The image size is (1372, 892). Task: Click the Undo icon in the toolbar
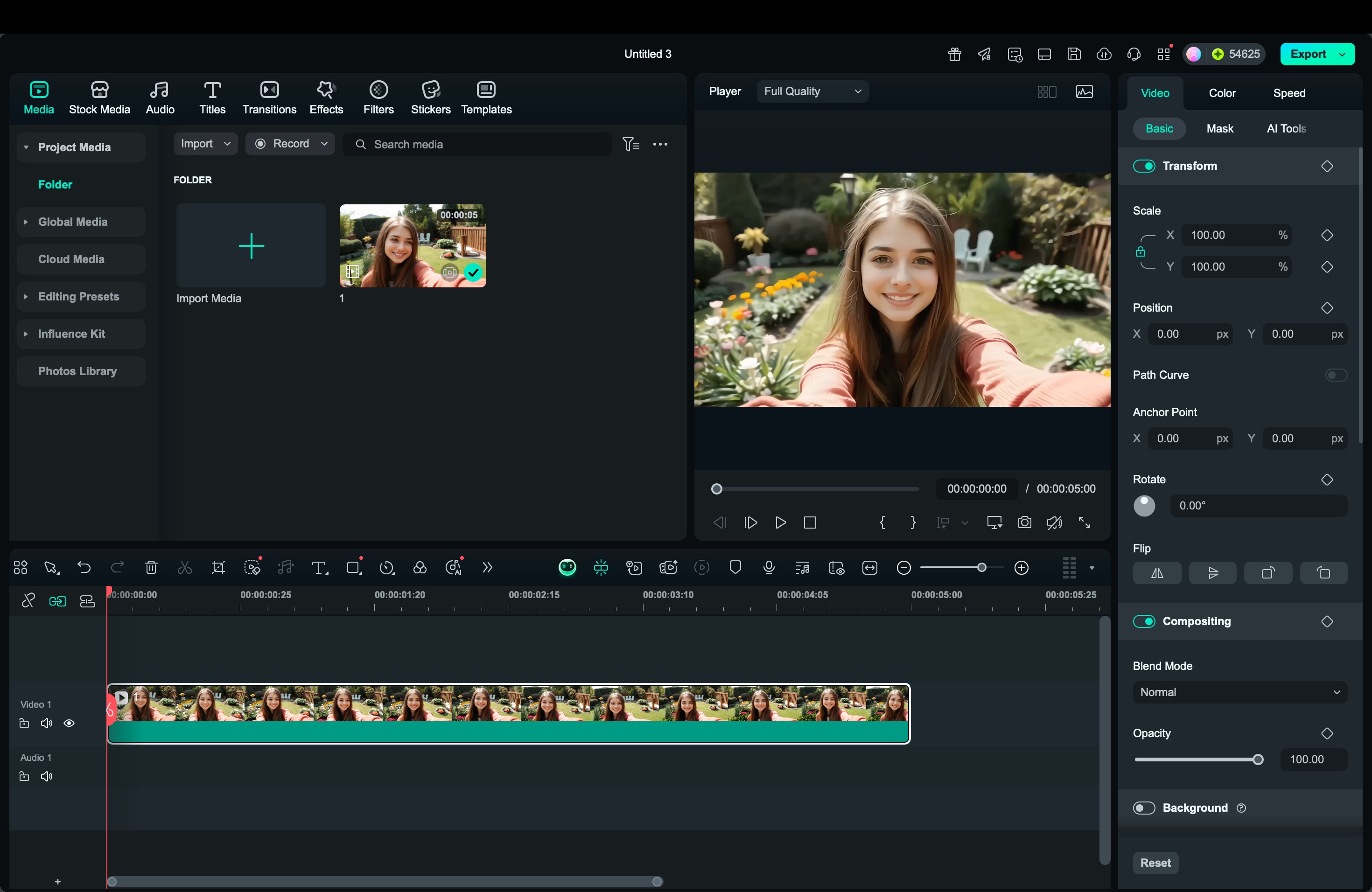coord(84,568)
